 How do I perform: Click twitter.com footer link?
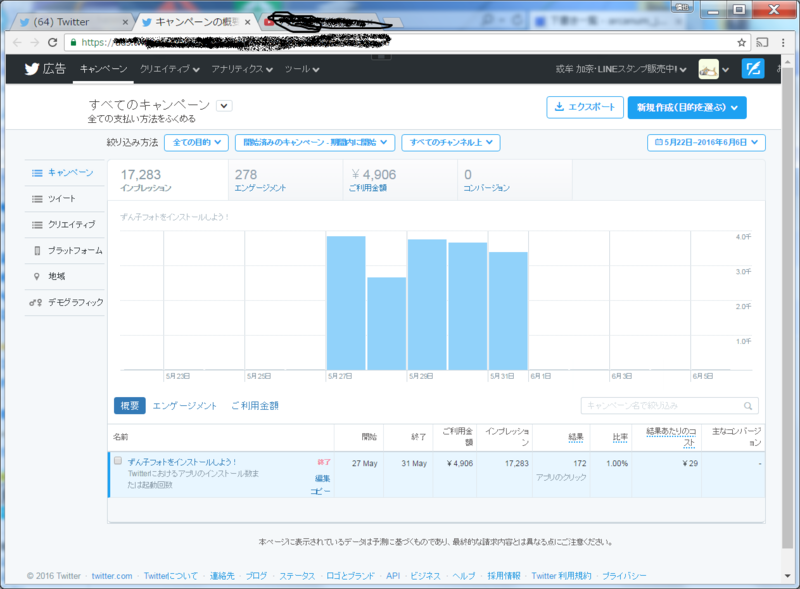(112, 576)
